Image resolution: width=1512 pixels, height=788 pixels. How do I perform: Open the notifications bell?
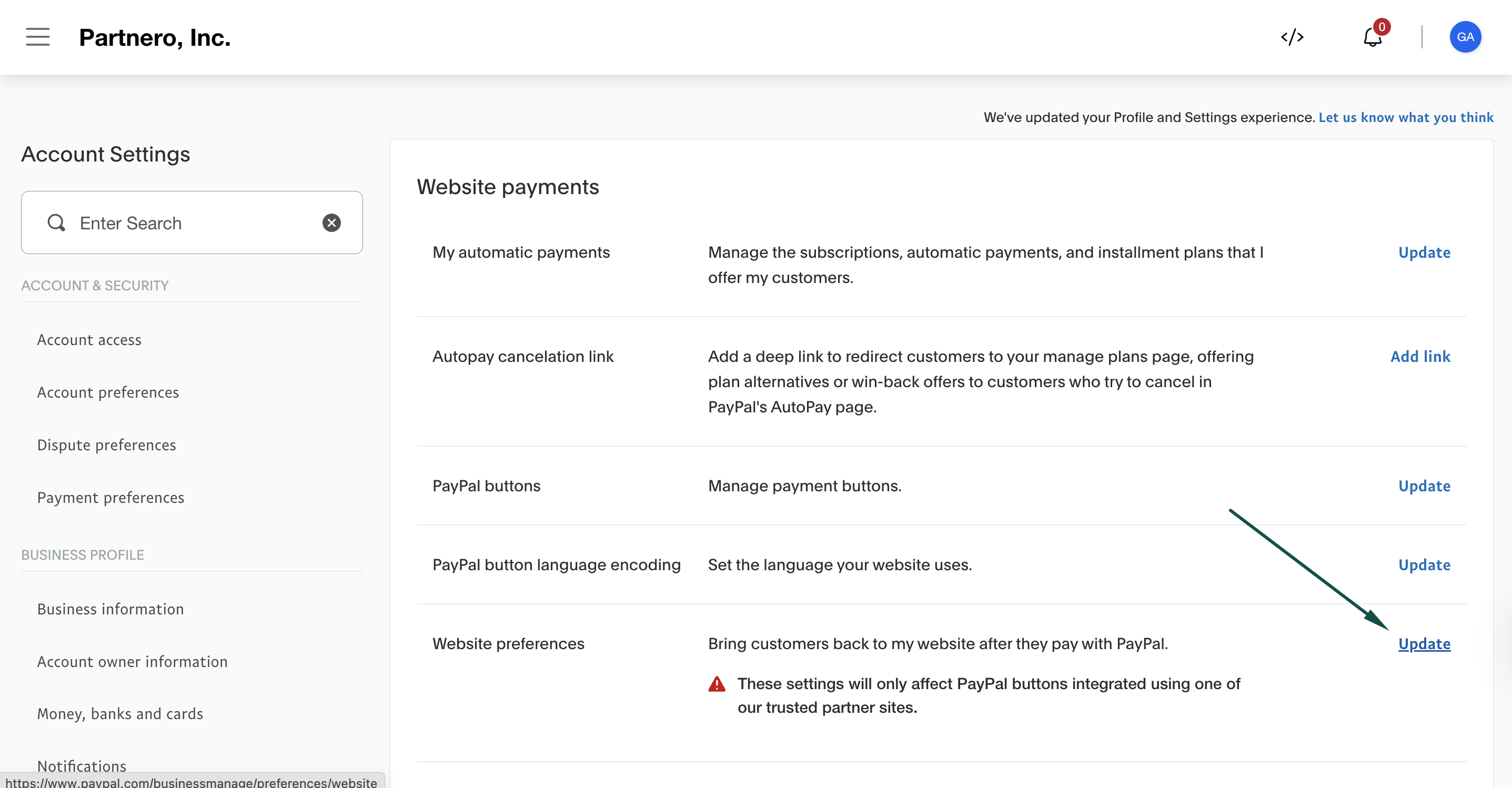(x=1372, y=37)
